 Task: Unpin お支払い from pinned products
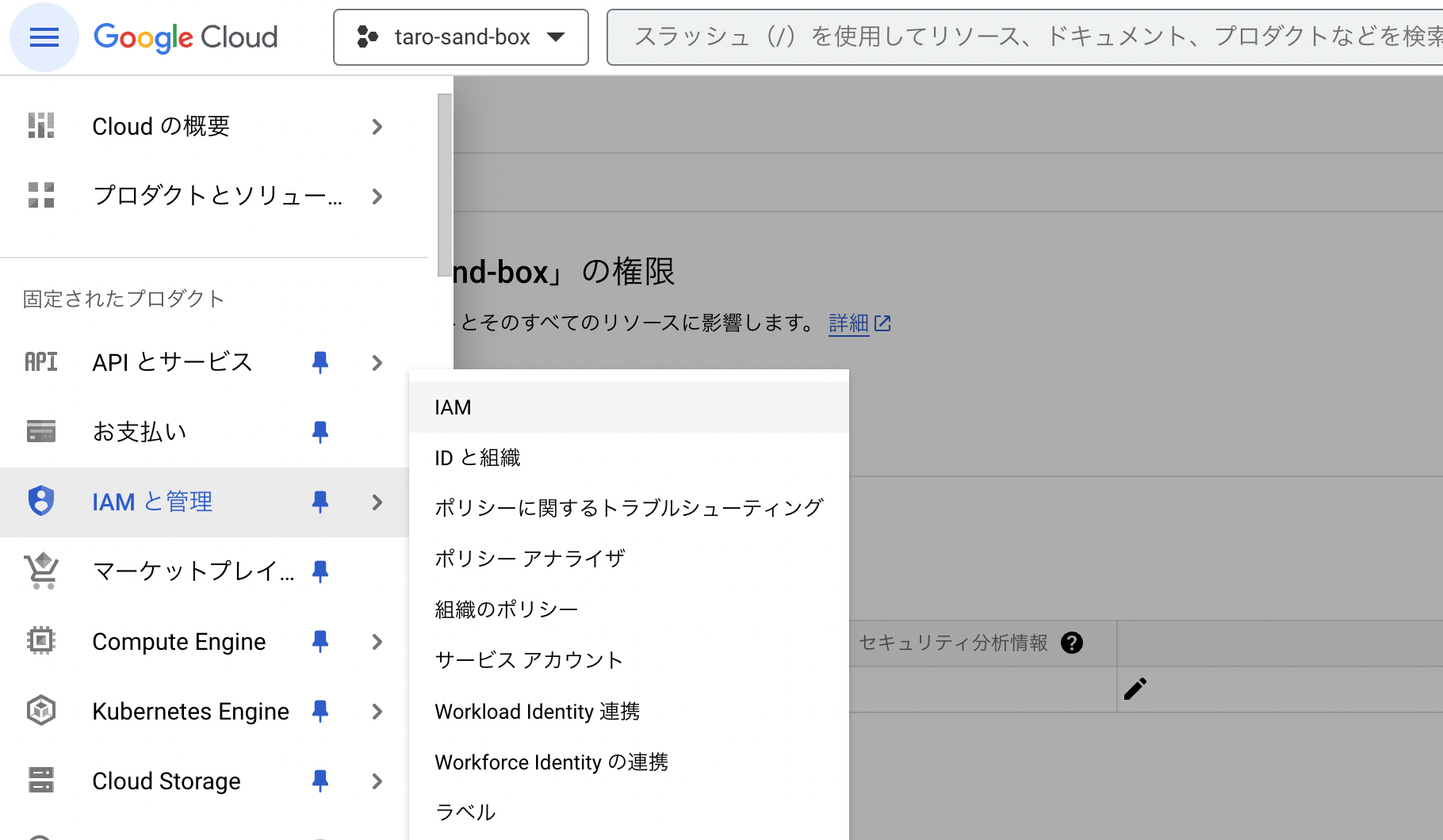320,432
